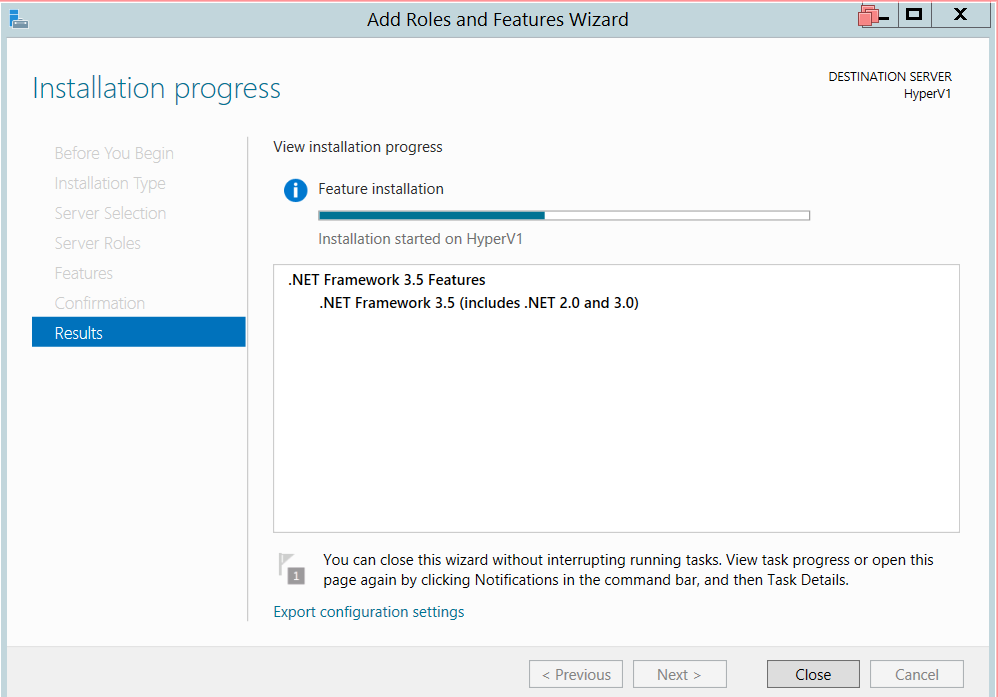Click 'Installation started on HyperV1' status text

pyautogui.click(x=420, y=239)
